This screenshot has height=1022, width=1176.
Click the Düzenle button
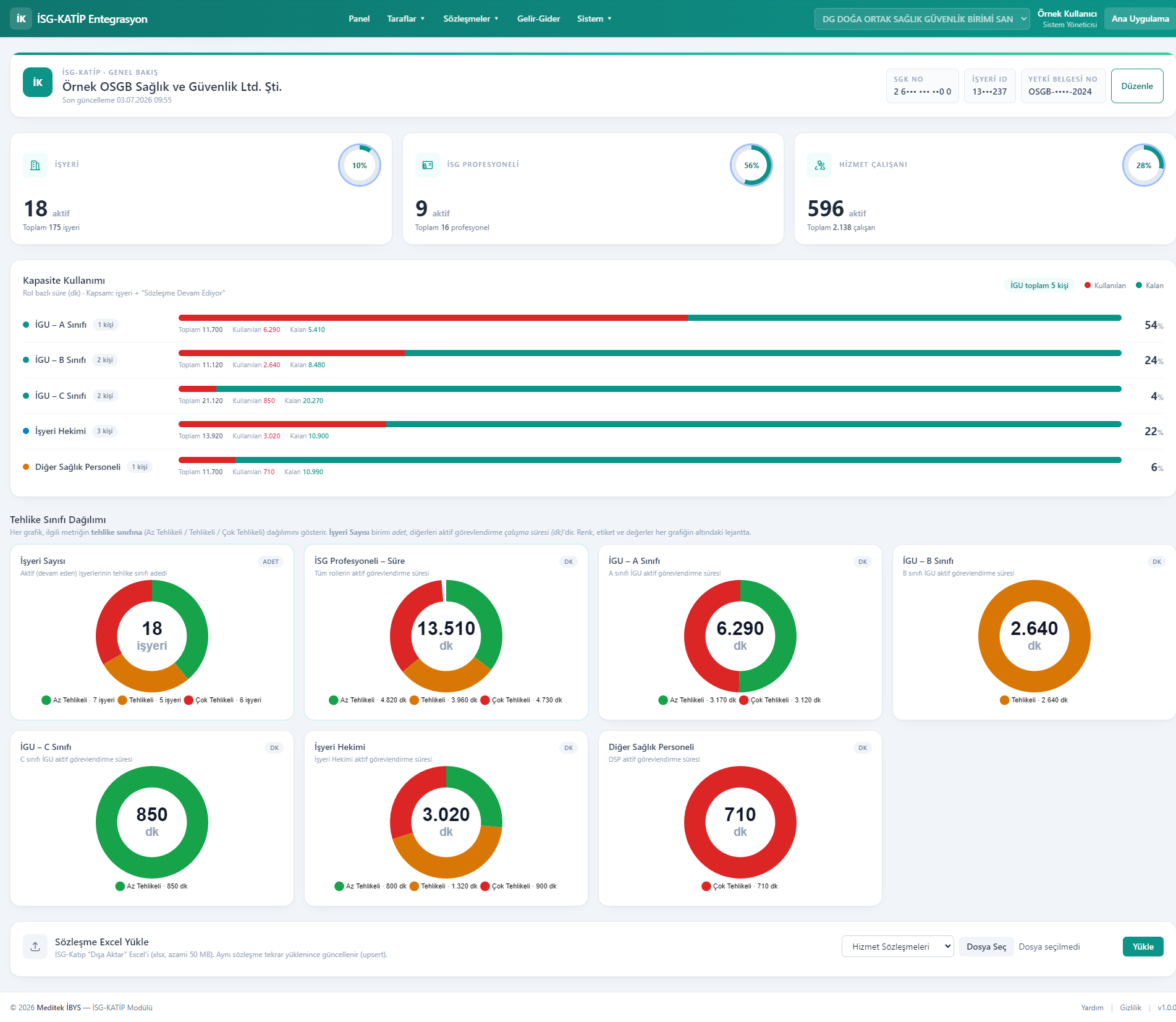coord(1136,86)
